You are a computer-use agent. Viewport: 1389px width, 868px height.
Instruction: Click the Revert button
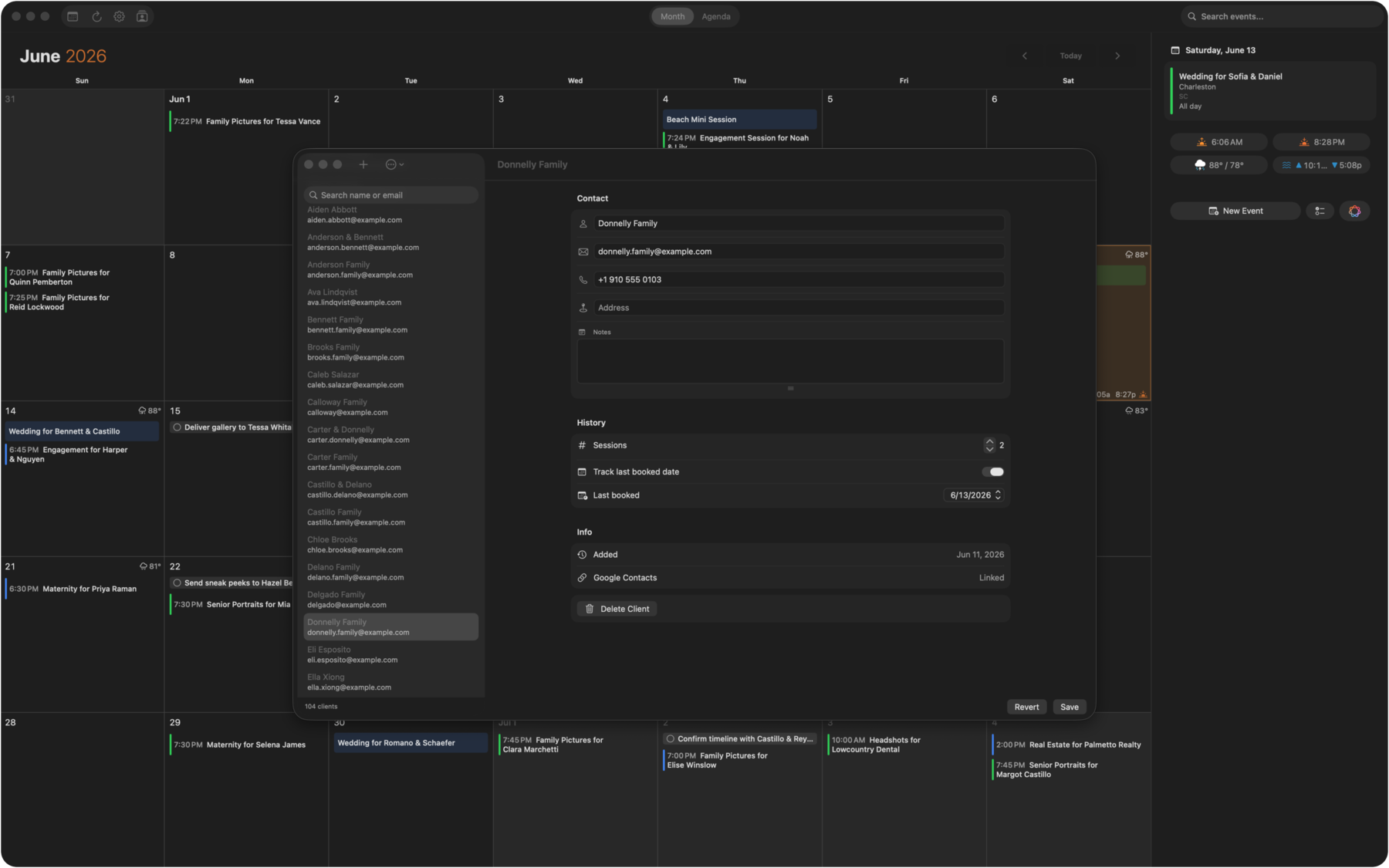(1026, 707)
